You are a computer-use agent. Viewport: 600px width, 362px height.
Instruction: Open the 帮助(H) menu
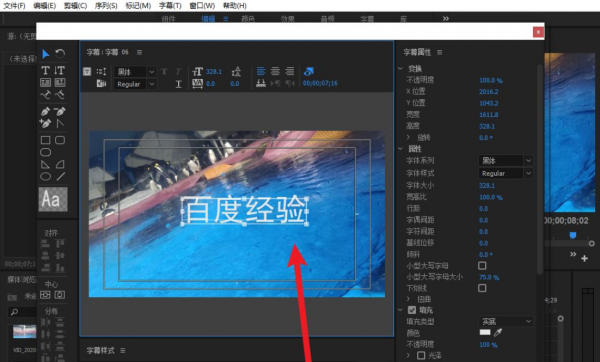pos(235,6)
